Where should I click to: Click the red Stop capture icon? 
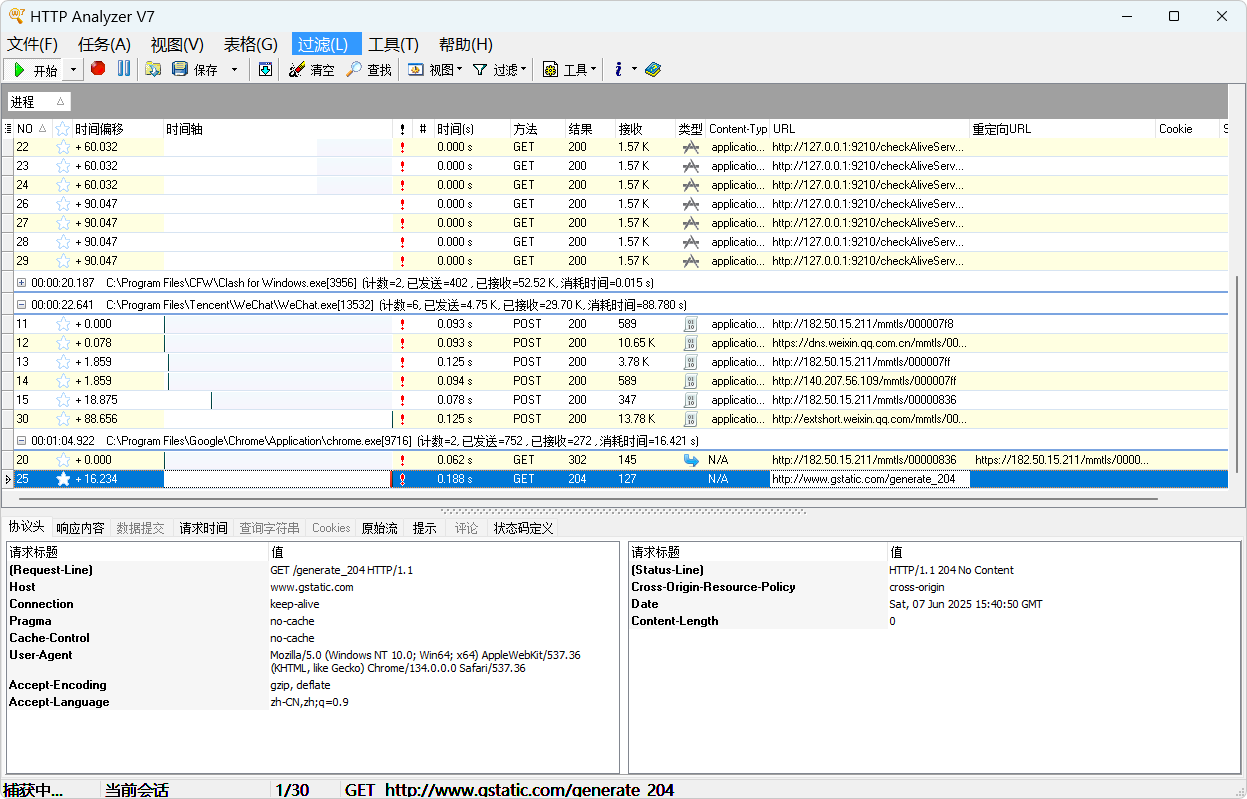(x=98, y=69)
